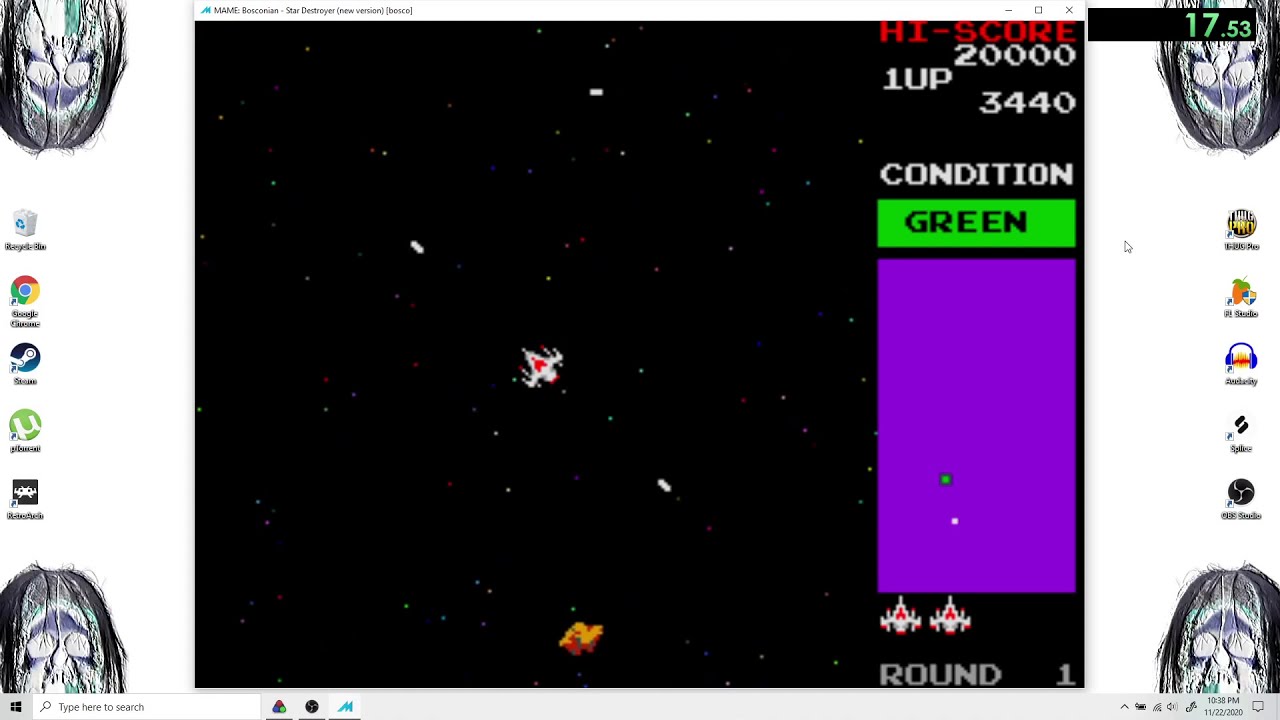Switch to OBS Studio in the taskbar
1280x720 pixels.
(312, 707)
